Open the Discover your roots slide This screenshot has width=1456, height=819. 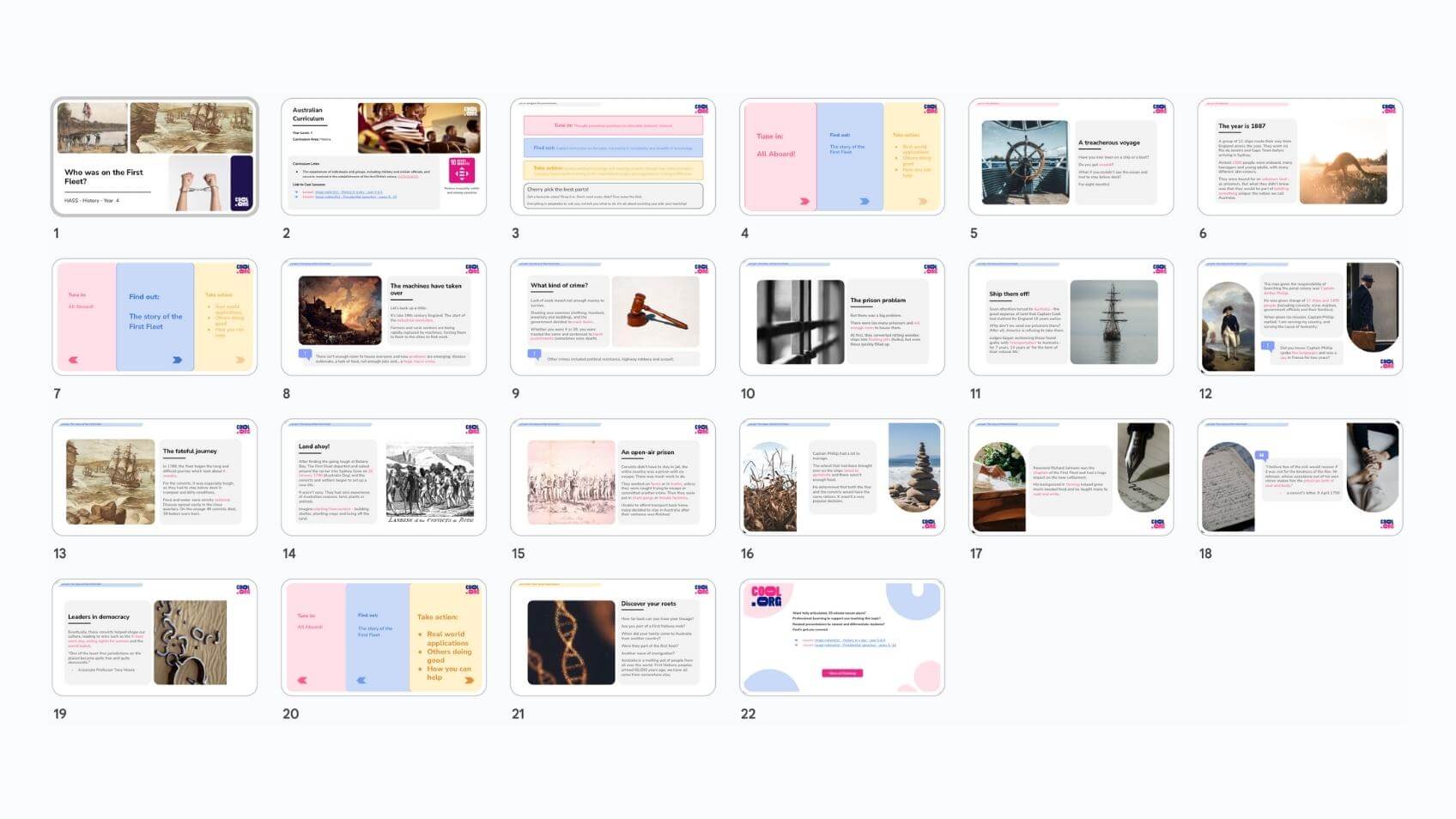click(x=612, y=637)
